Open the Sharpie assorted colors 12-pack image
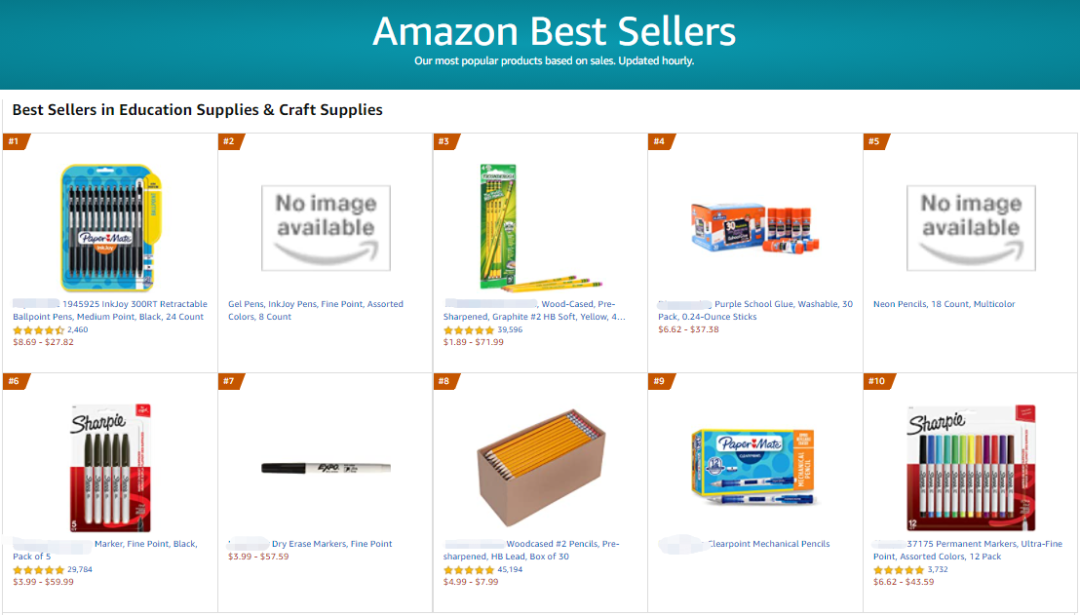 pos(970,467)
